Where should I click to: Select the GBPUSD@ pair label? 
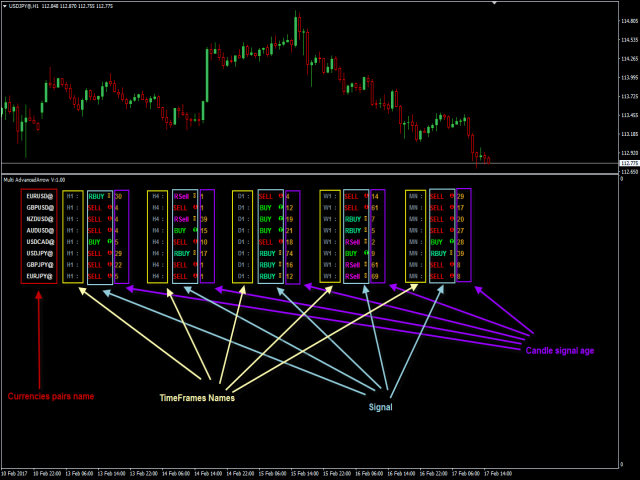point(40,208)
